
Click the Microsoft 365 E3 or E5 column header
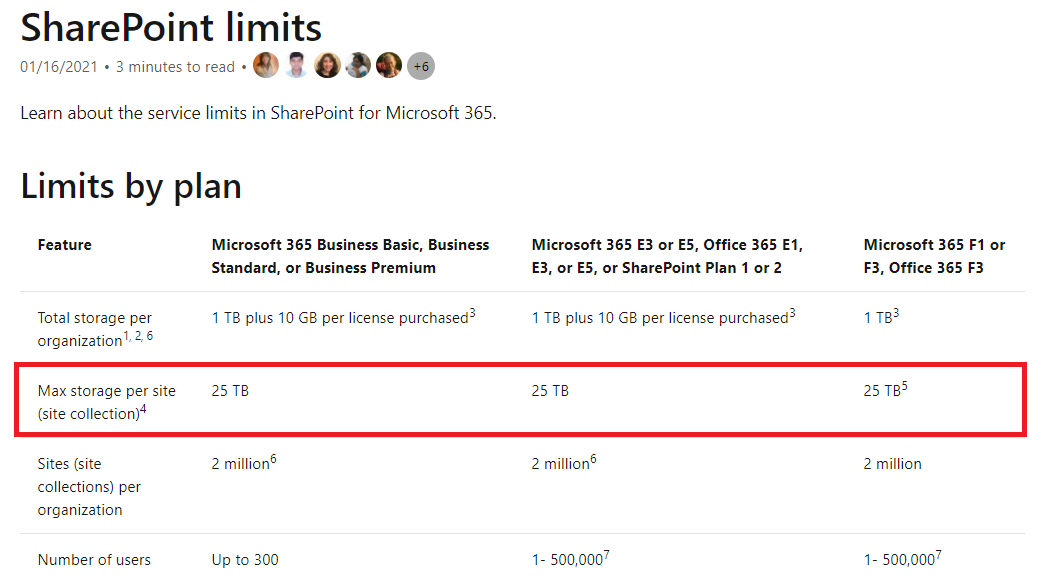pyautogui.click(x=667, y=256)
